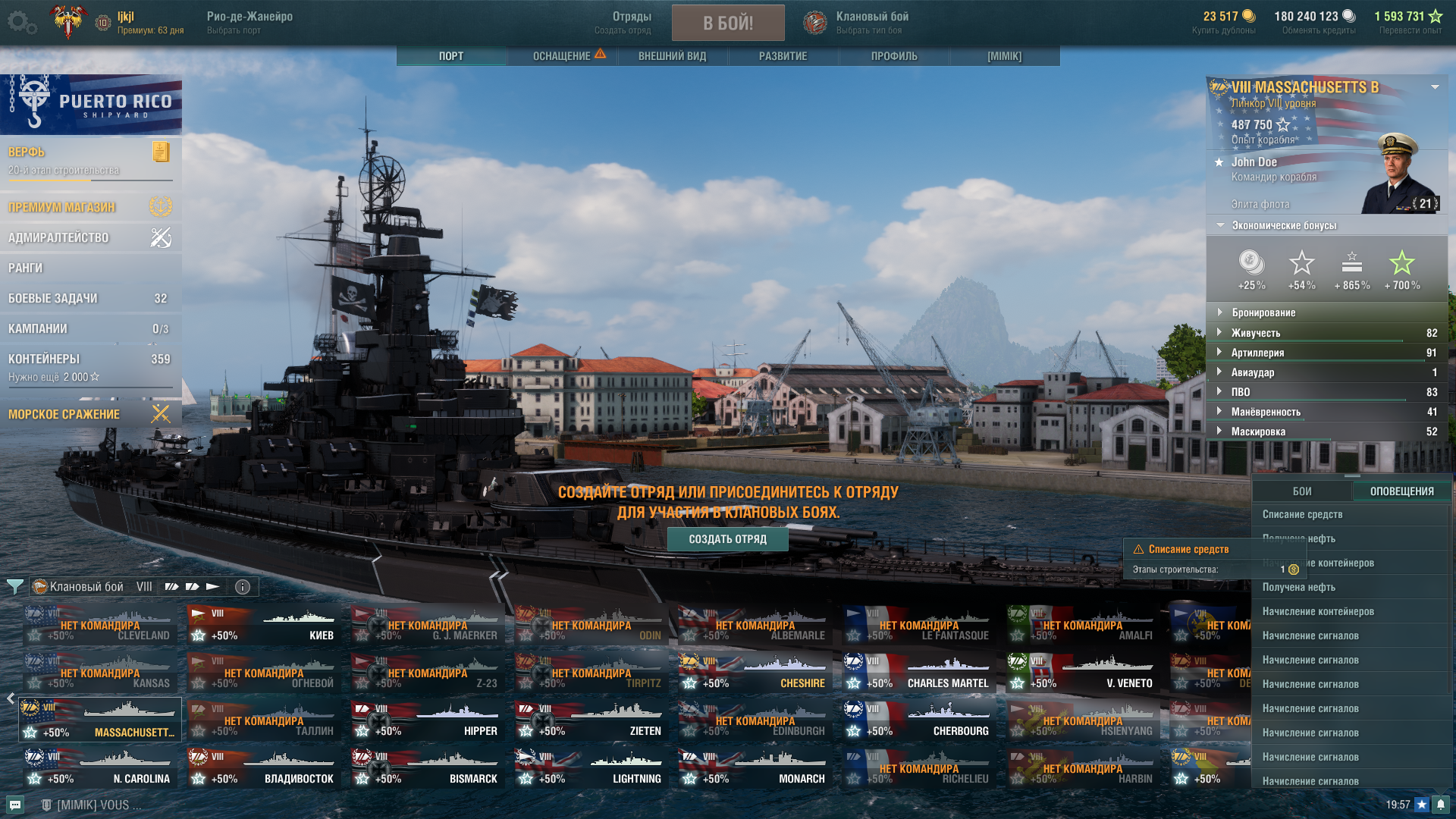Click the Premium Shop anchor icon
The image size is (1456, 819).
161,206
